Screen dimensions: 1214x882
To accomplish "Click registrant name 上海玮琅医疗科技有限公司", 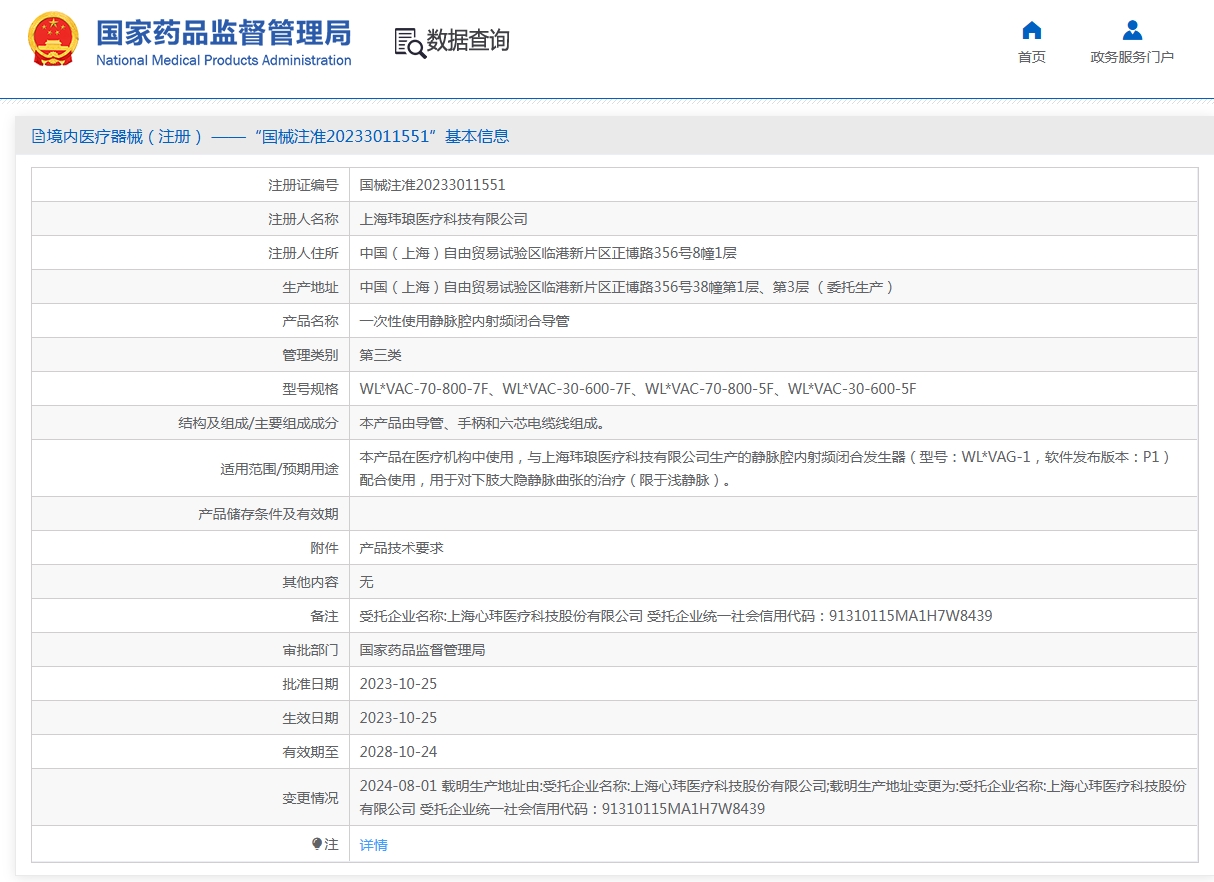I will (x=444, y=219).
